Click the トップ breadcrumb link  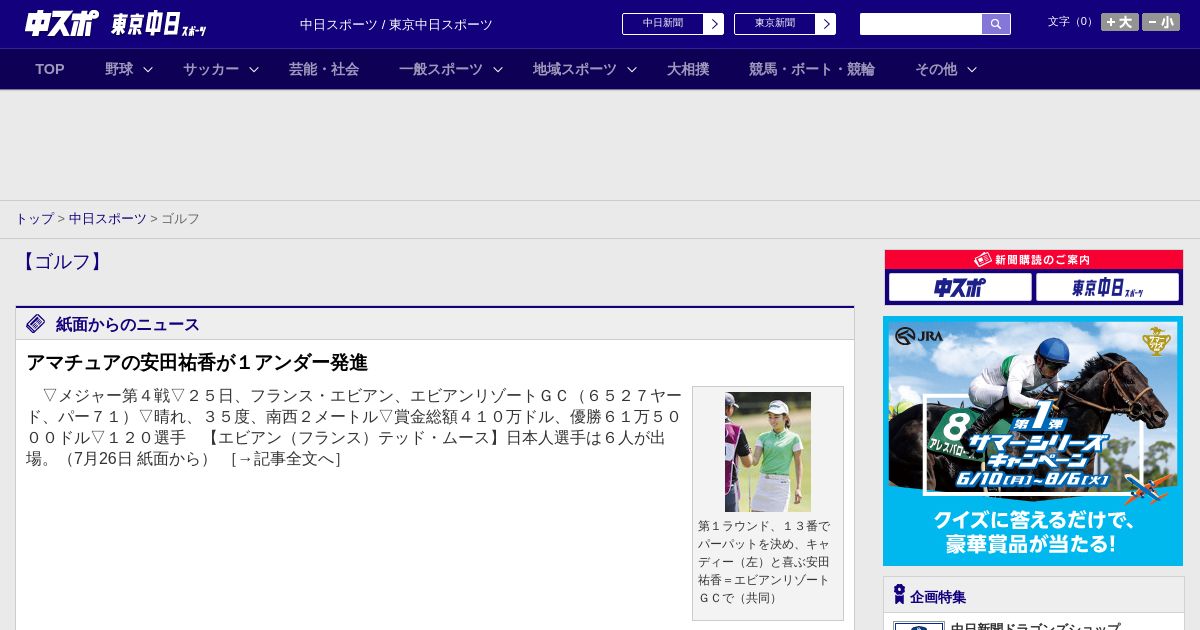coord(34,218)
